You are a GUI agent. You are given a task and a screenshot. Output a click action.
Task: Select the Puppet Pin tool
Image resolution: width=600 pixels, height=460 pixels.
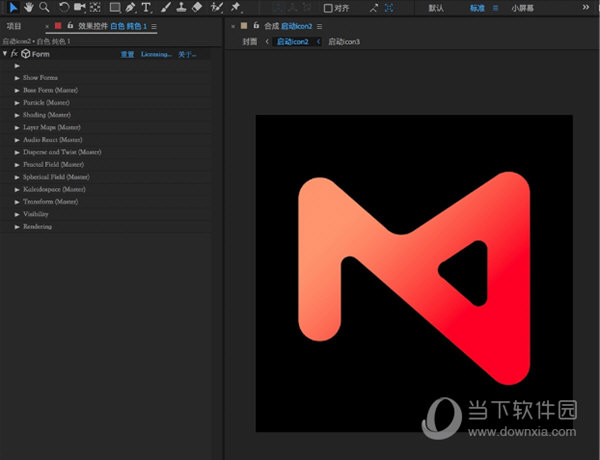[236, 7]
